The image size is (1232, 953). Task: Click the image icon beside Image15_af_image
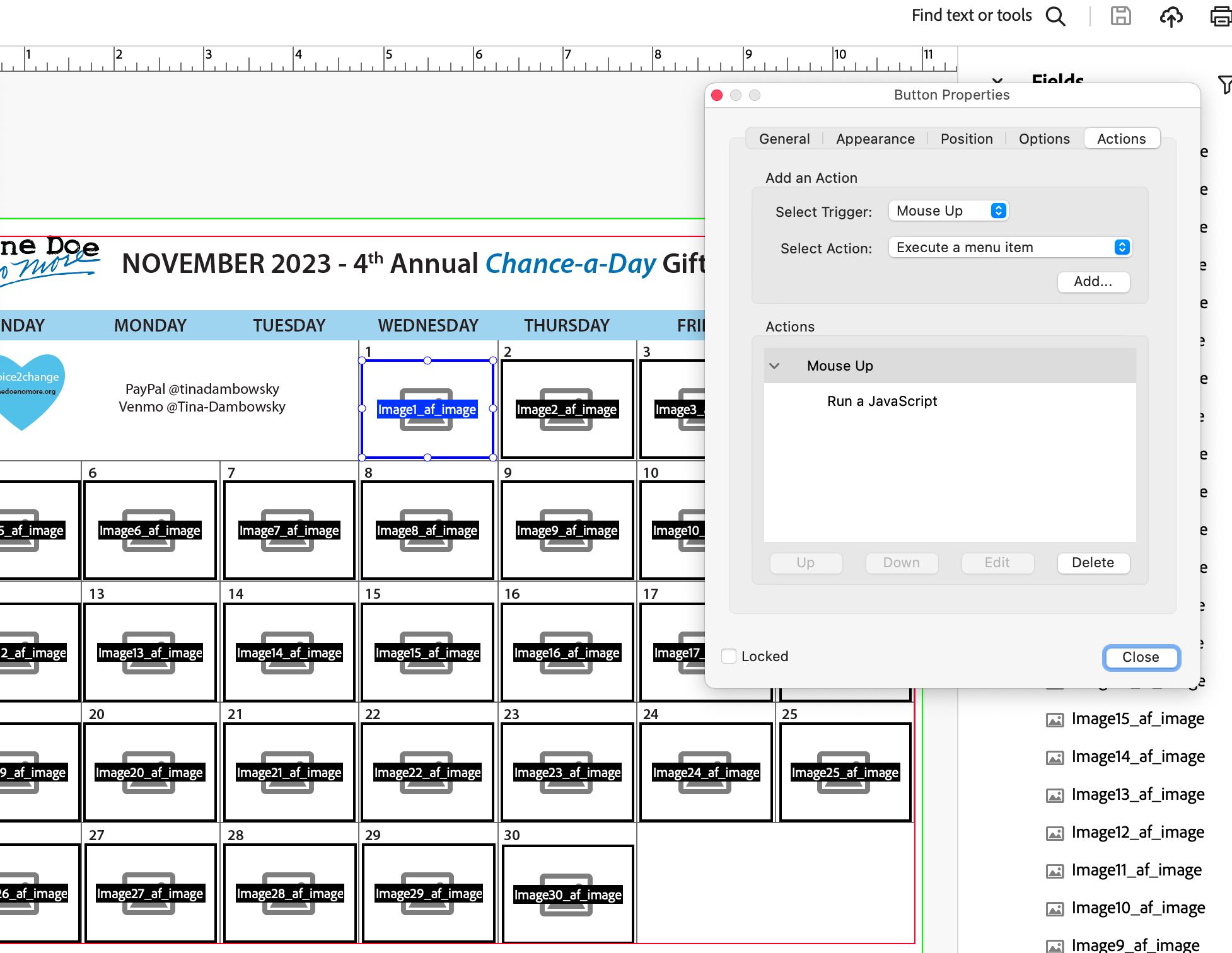[1054, 719]
